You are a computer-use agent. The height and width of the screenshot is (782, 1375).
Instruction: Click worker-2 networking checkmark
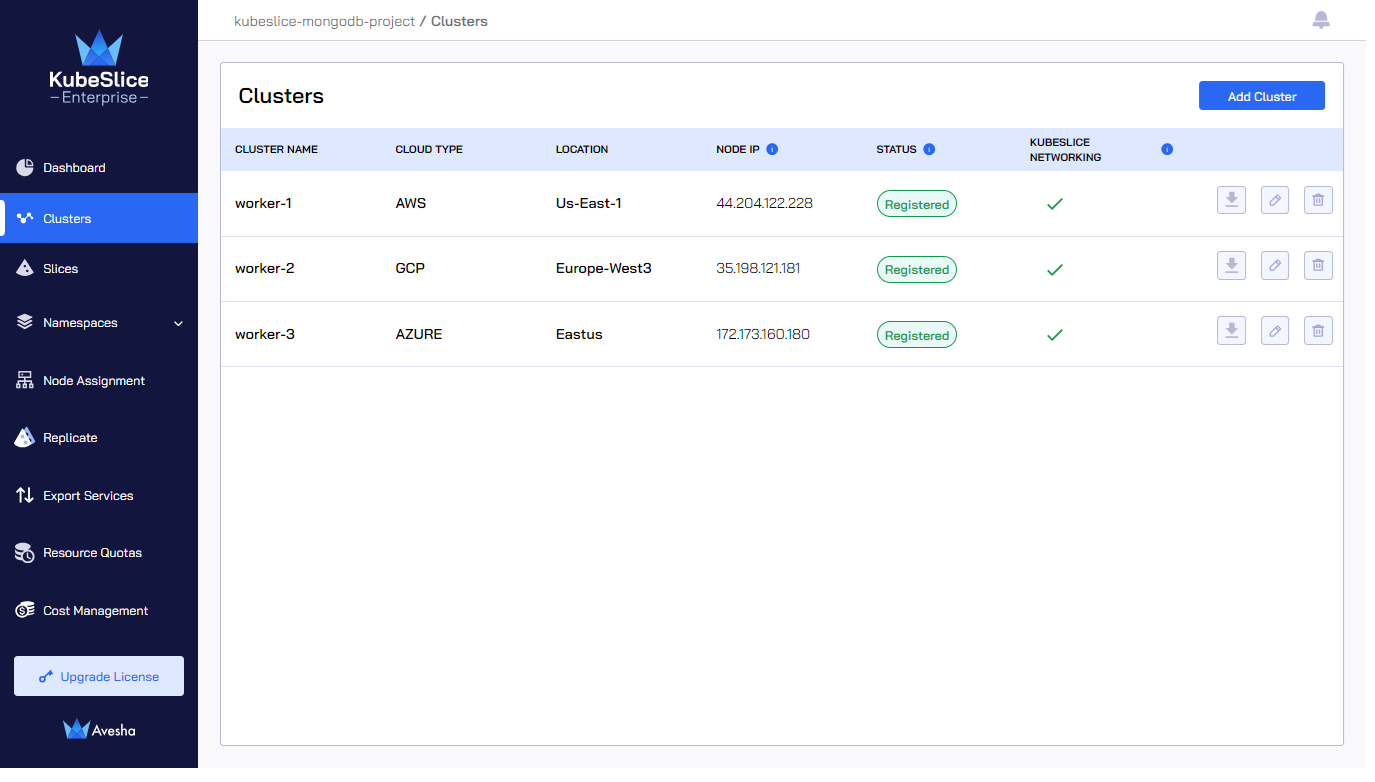[1054, 269]
